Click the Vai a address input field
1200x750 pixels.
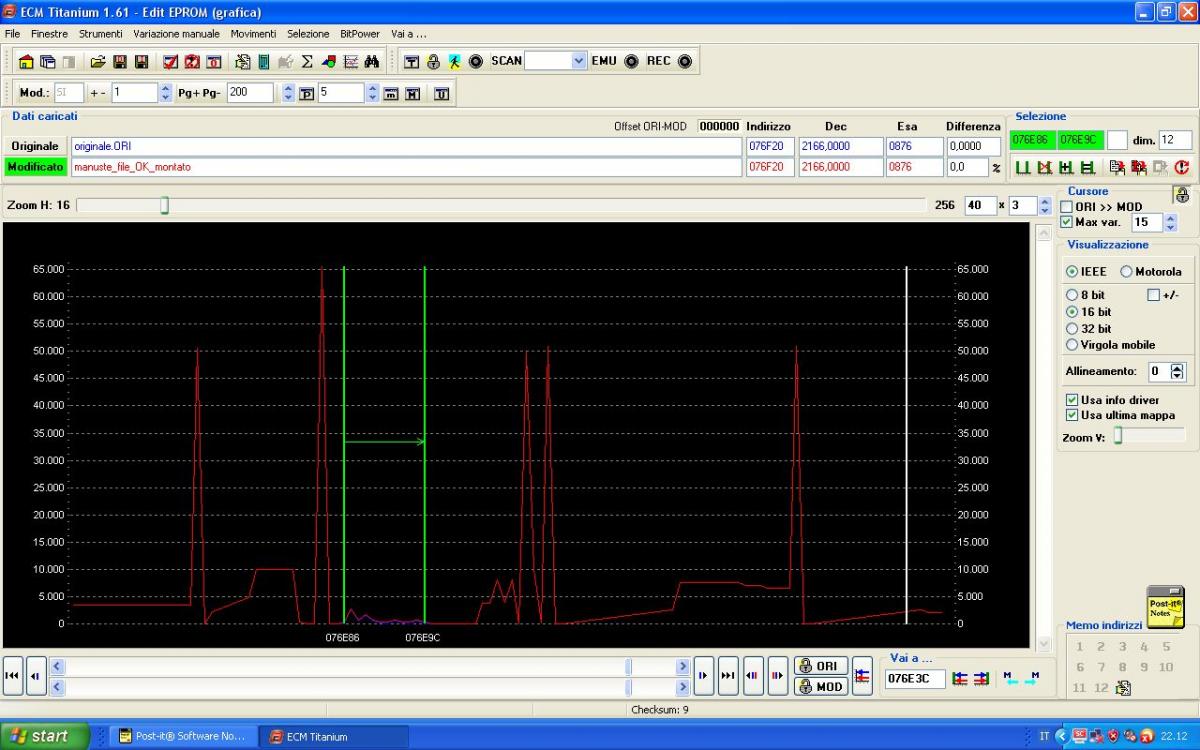(x=915, y=678)
